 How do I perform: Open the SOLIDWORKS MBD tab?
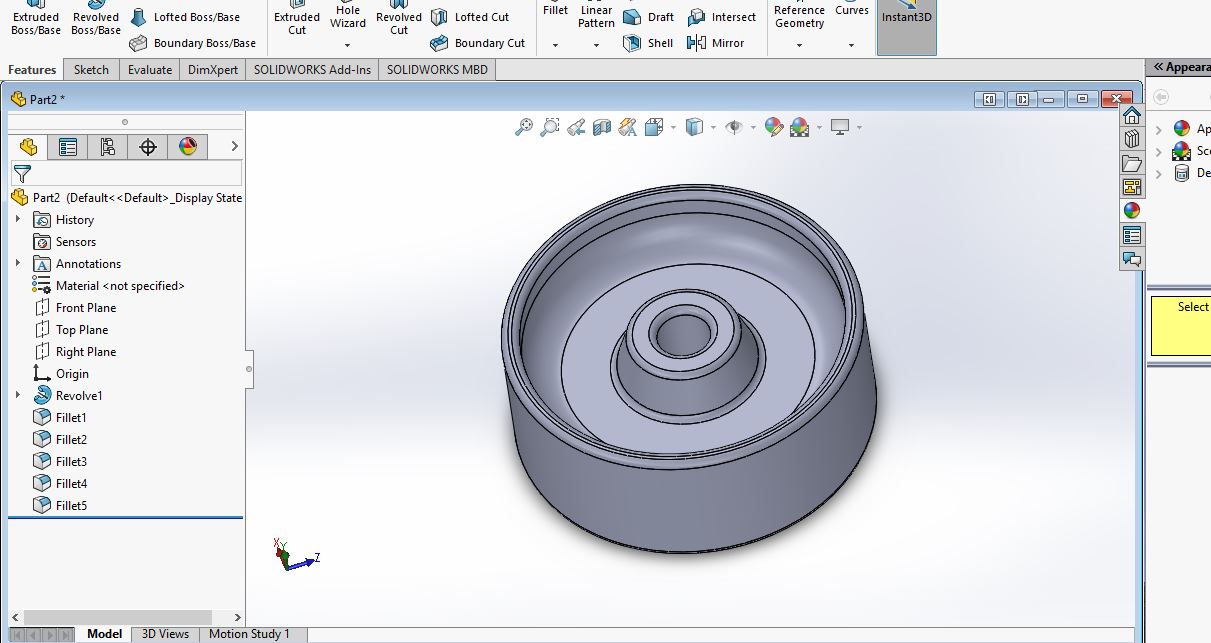click(x=437, y=69)
